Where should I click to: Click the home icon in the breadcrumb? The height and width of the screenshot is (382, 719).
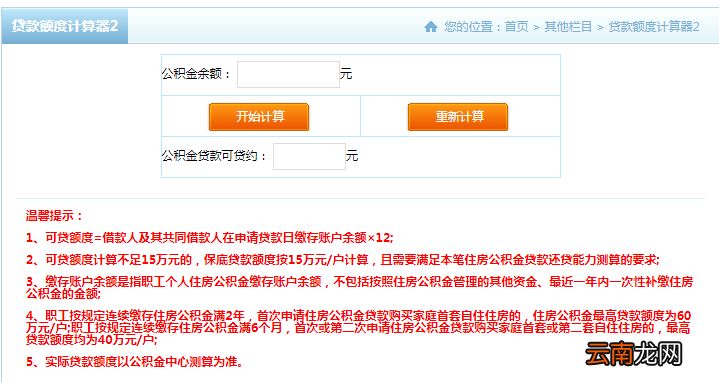click(431, 27)
